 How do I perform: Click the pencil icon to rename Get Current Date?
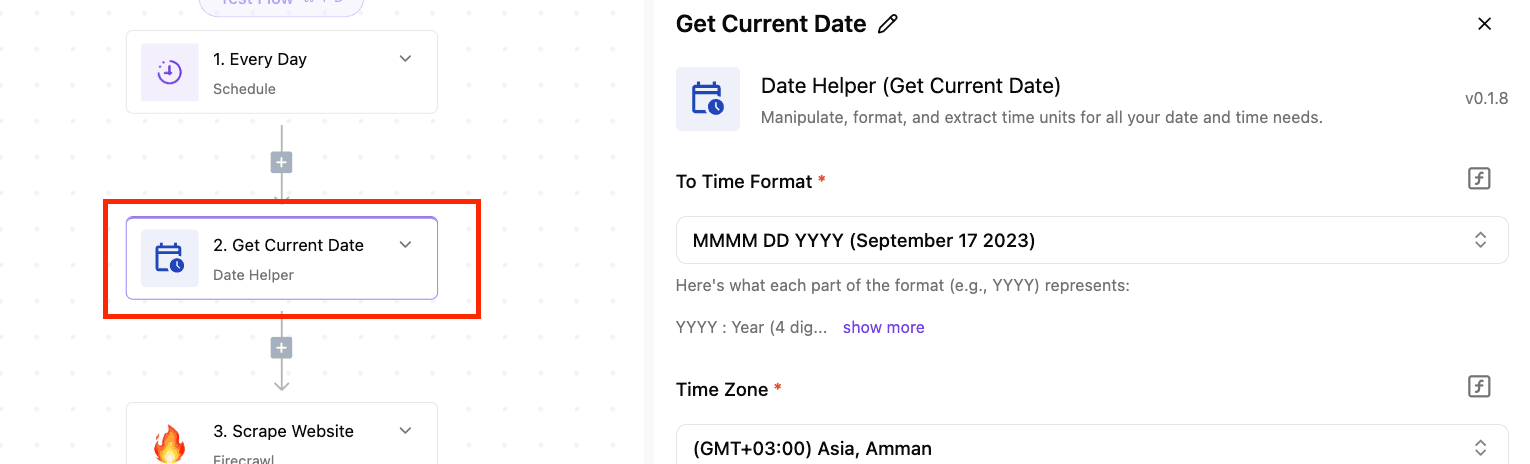887,24
